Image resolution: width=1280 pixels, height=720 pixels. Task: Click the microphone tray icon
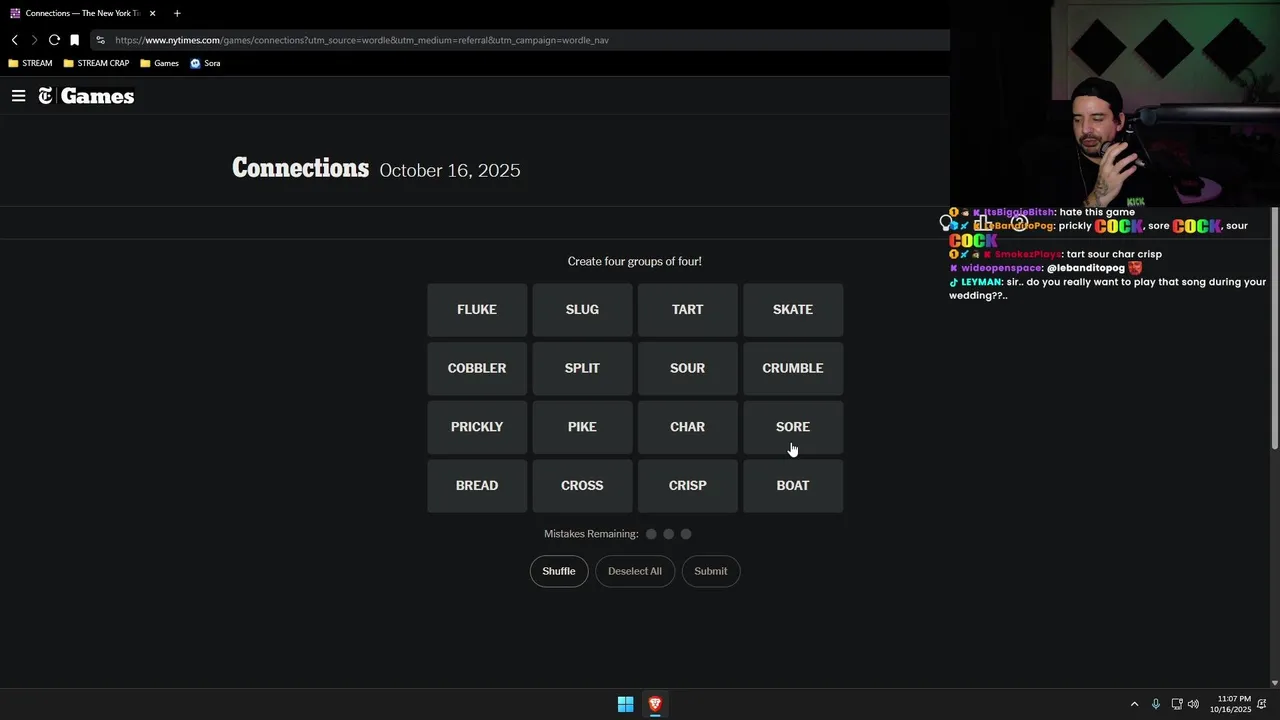(x=1155, y=704)
